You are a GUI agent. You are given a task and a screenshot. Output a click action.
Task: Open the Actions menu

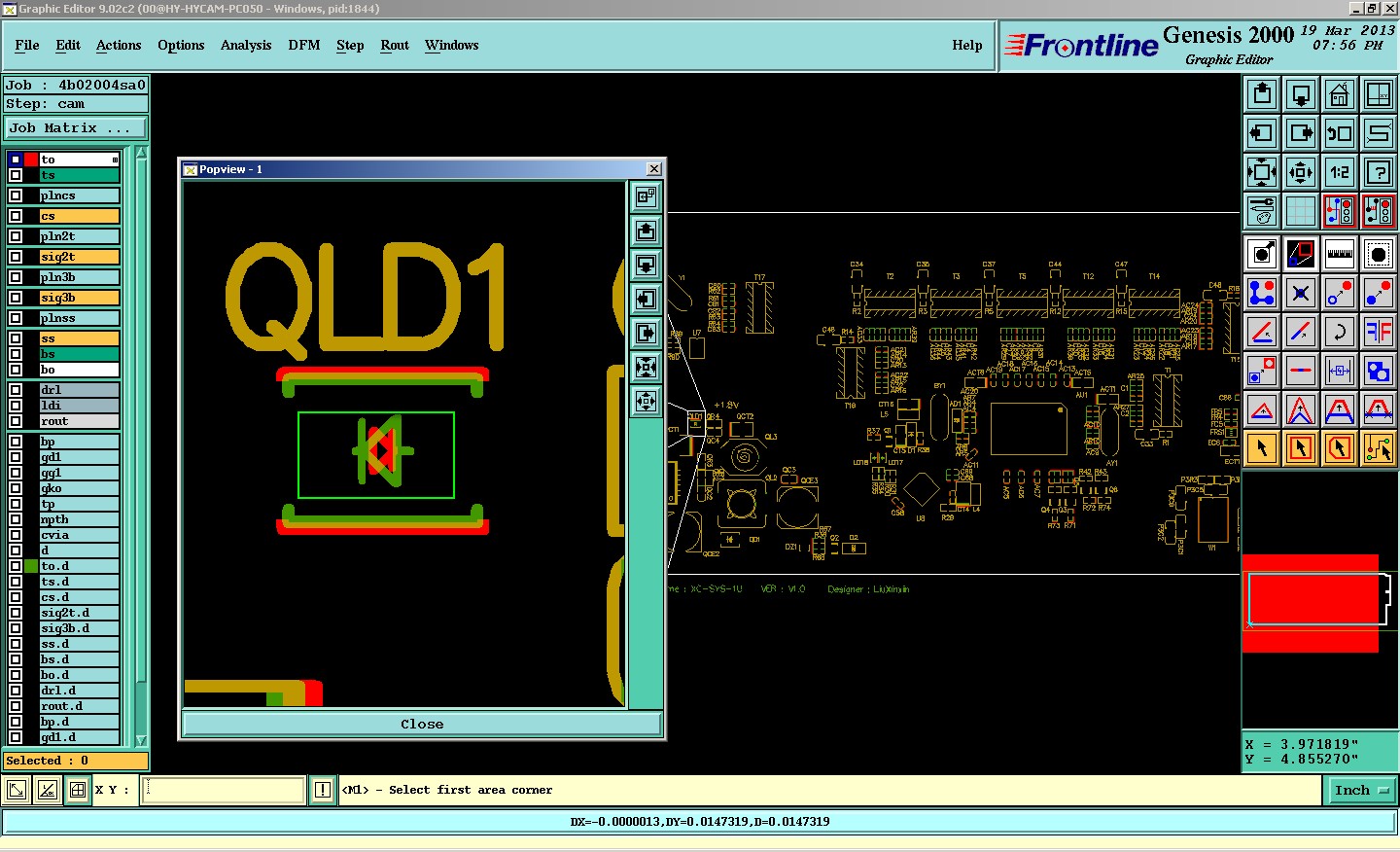[119, 45]
